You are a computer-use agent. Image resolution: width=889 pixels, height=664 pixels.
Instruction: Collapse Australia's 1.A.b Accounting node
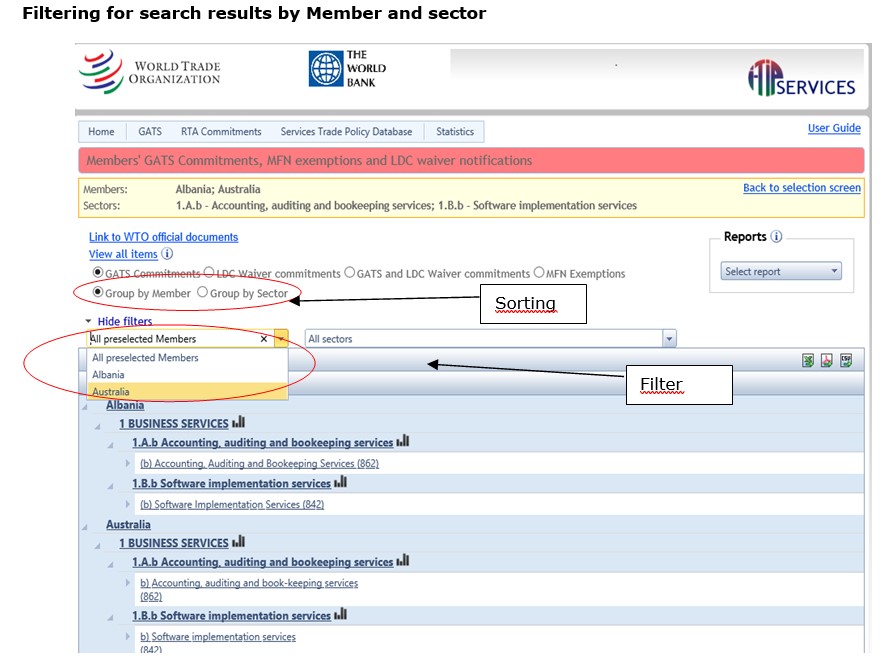(111, 564)
